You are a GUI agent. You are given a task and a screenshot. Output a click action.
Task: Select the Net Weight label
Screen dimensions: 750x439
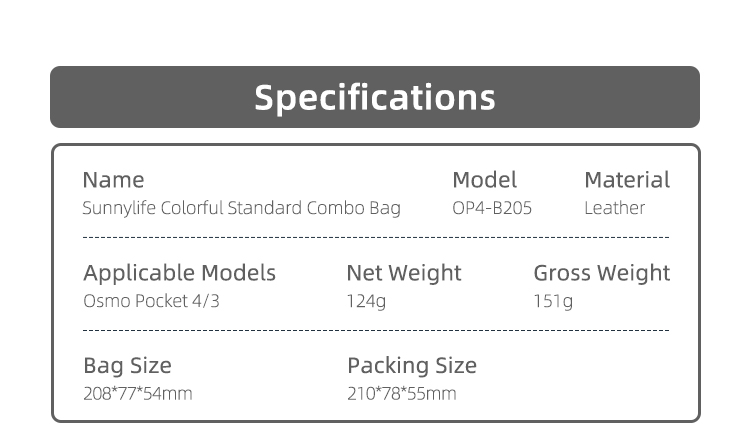coord(403,273)
